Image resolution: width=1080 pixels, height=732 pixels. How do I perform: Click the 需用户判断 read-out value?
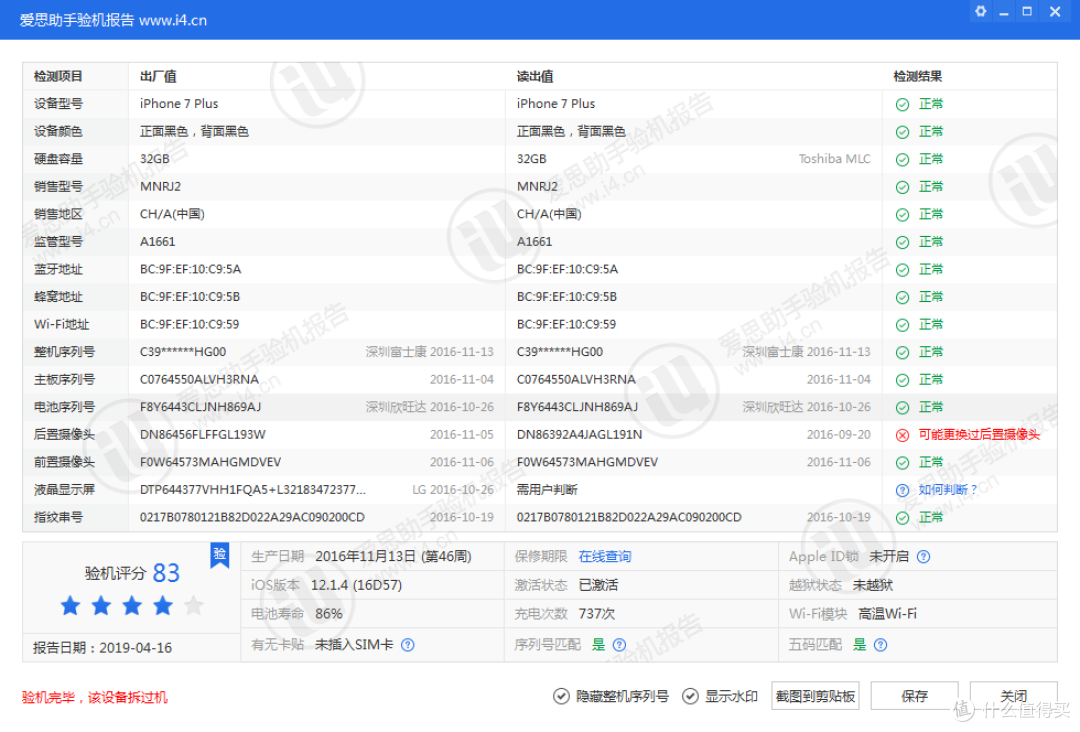pos(547,490)
